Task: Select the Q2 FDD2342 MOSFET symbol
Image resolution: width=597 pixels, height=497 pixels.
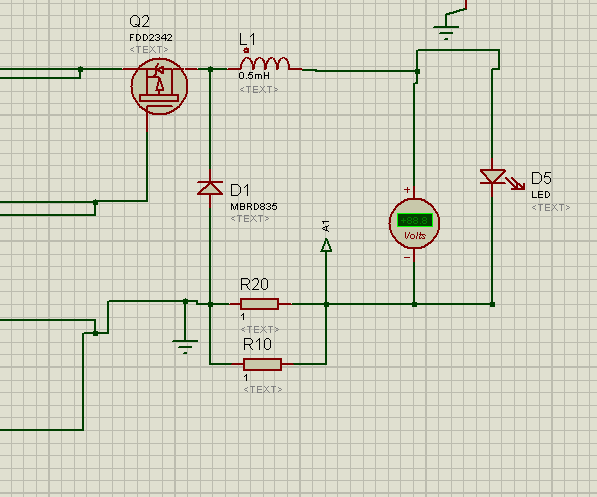Action: click(x=159, y=86)
